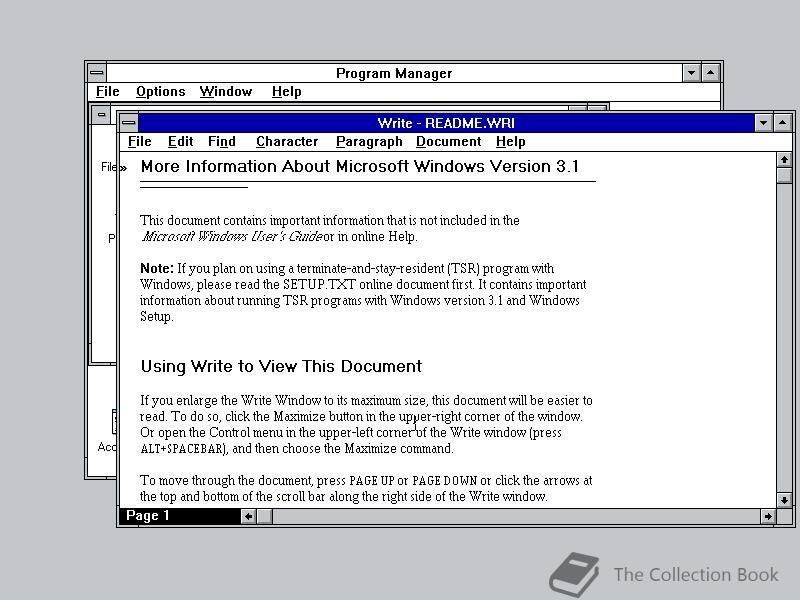Open Document menu in Write
This screenshot has width=800, height=600.
(x=448, y=141)
